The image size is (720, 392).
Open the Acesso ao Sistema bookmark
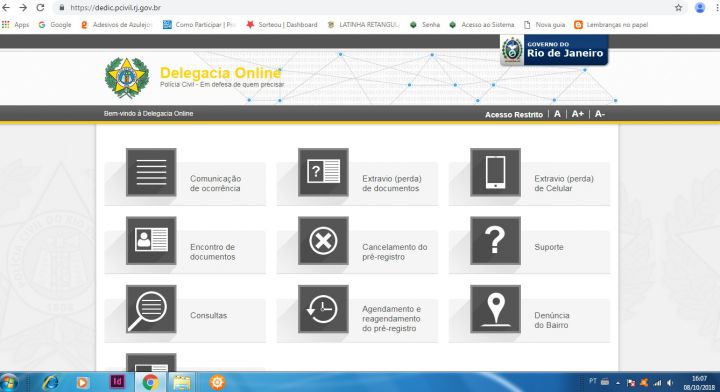[x=482, y=25]
